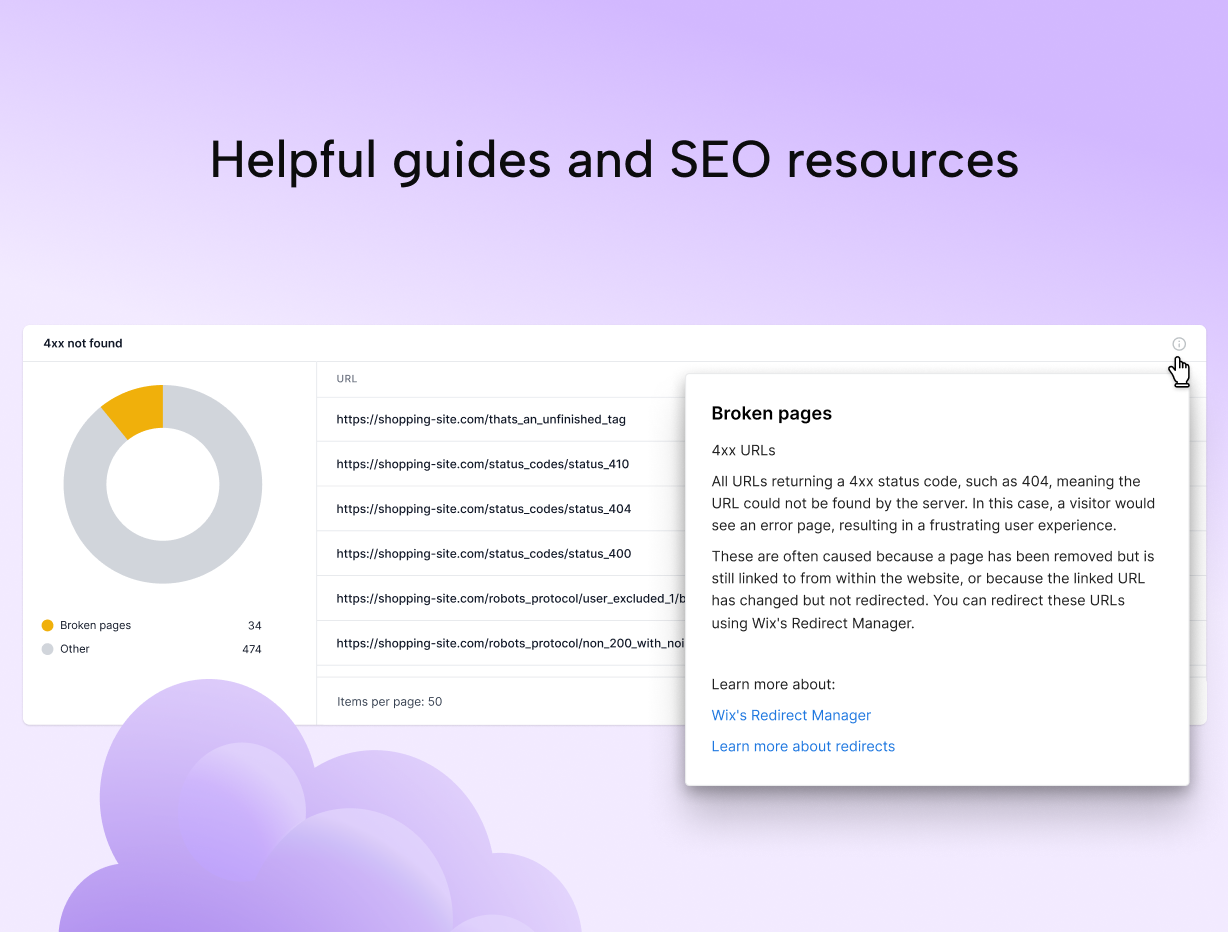
Task: Click the Items per page: 50 selector
Action: [389, 702]
